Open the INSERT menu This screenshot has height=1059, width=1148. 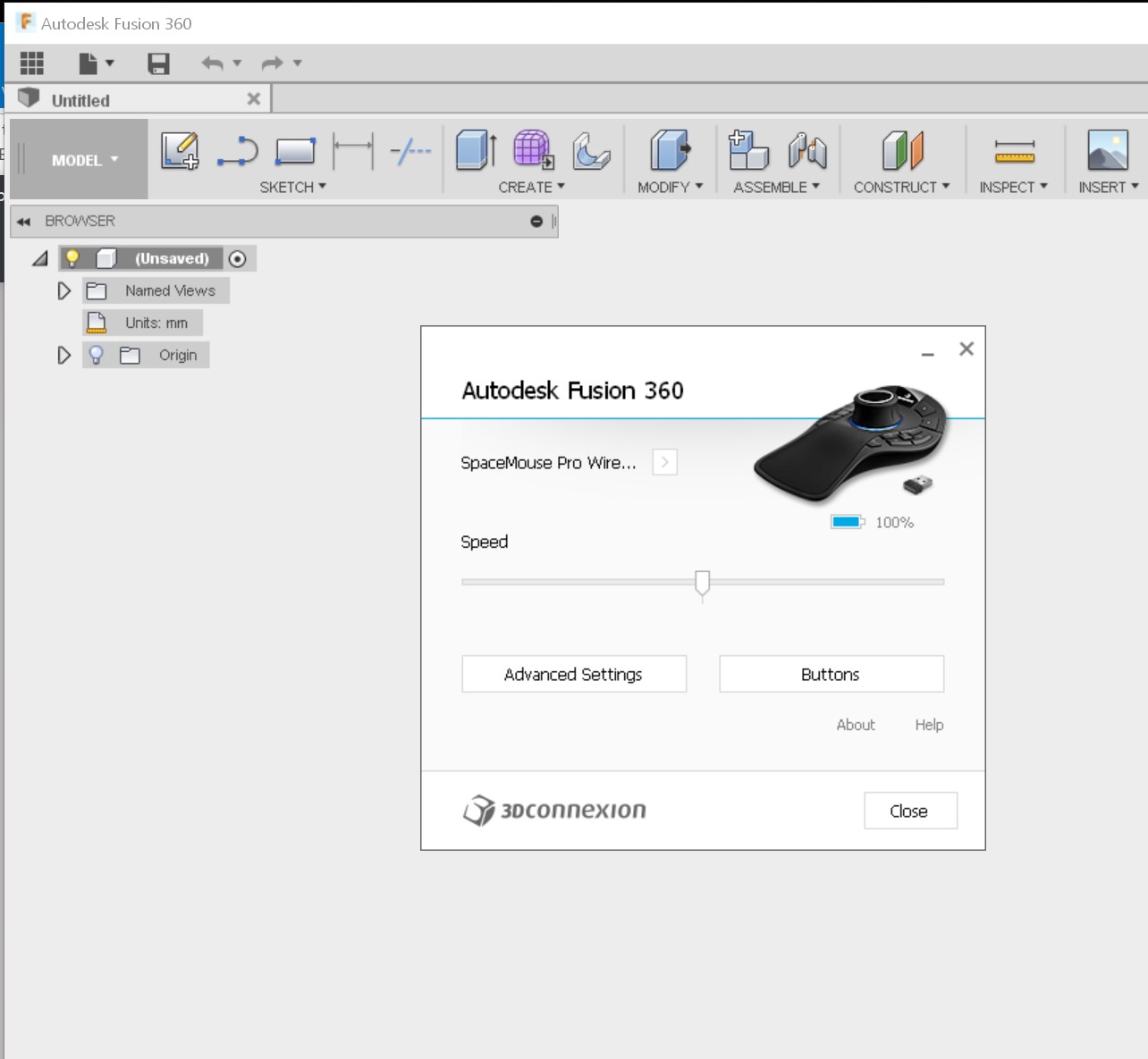click(1109, 187)
